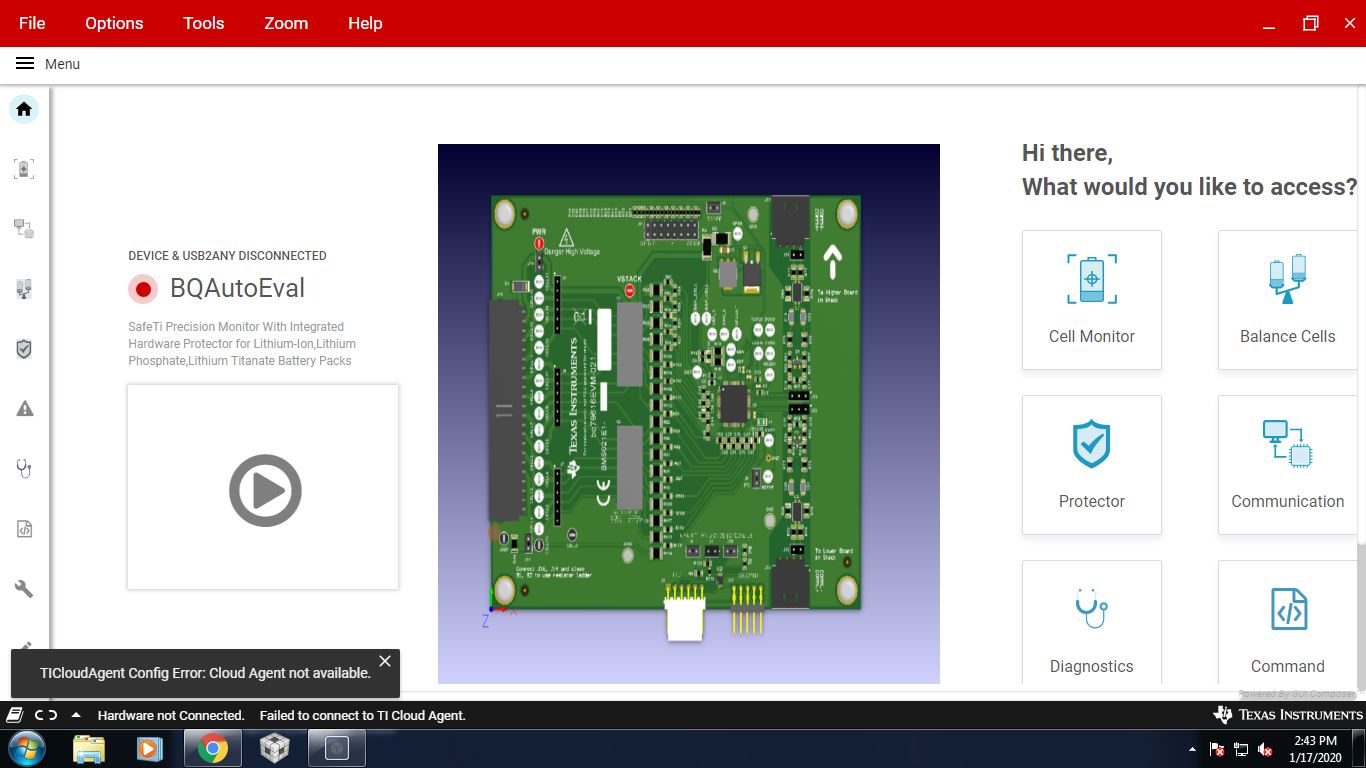
Task: Open the Tools menu
Action: (x=204, y=23)
